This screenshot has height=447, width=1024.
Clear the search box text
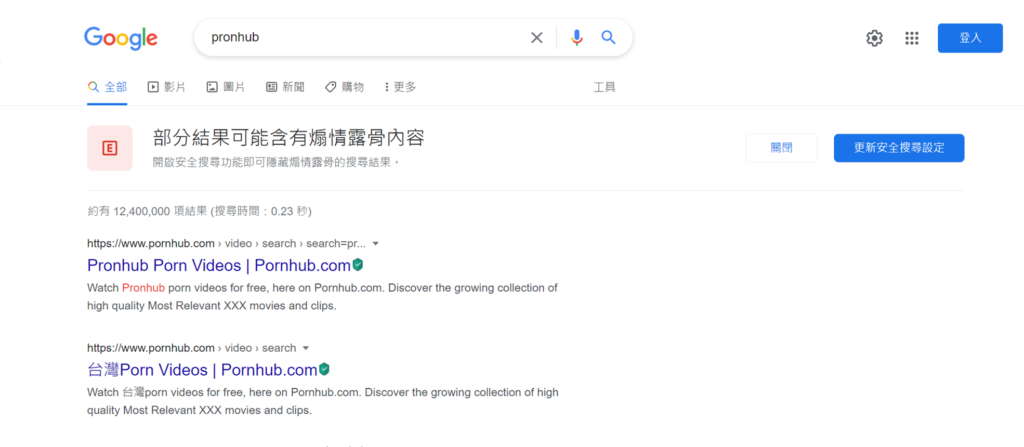(x=537, y=38)
